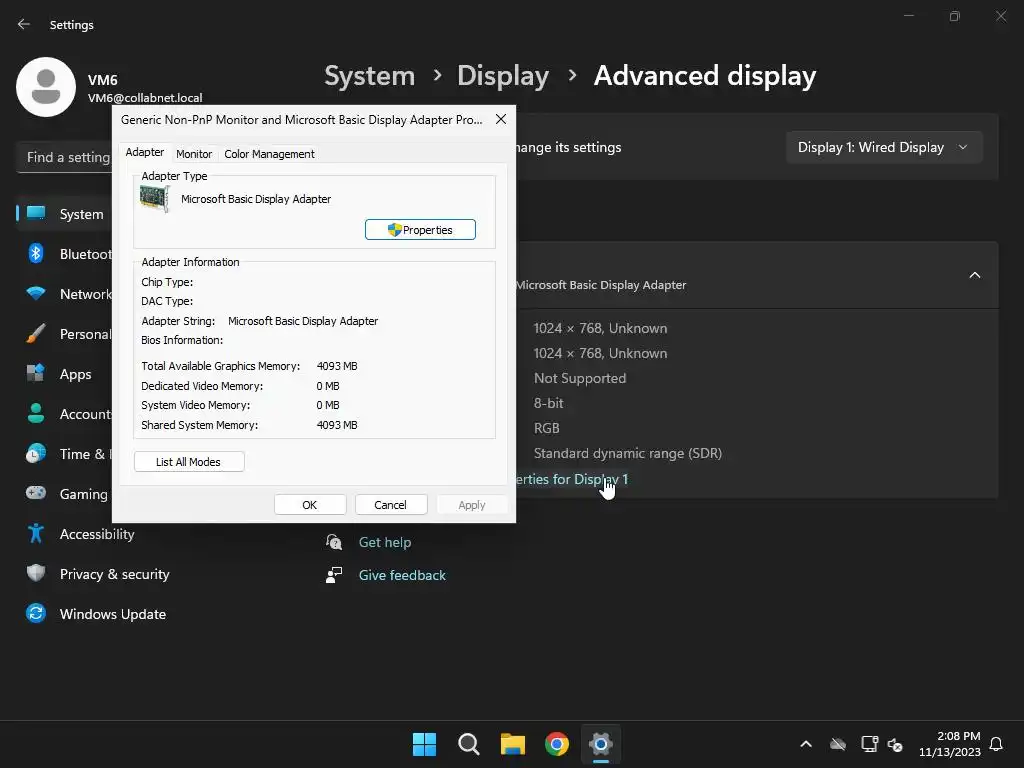Click the Accessibility figure icon

(x=36, y=534)
